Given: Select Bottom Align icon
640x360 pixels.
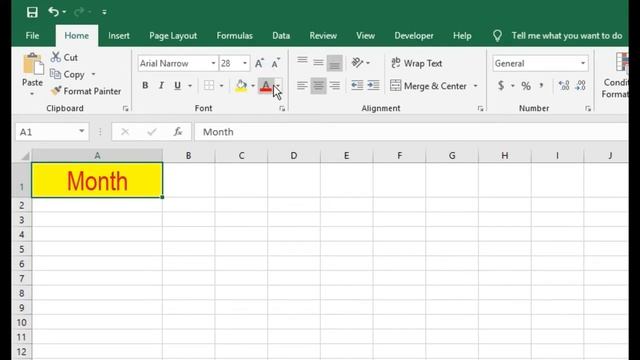Looking at the screenshot, I should (334, 63).
